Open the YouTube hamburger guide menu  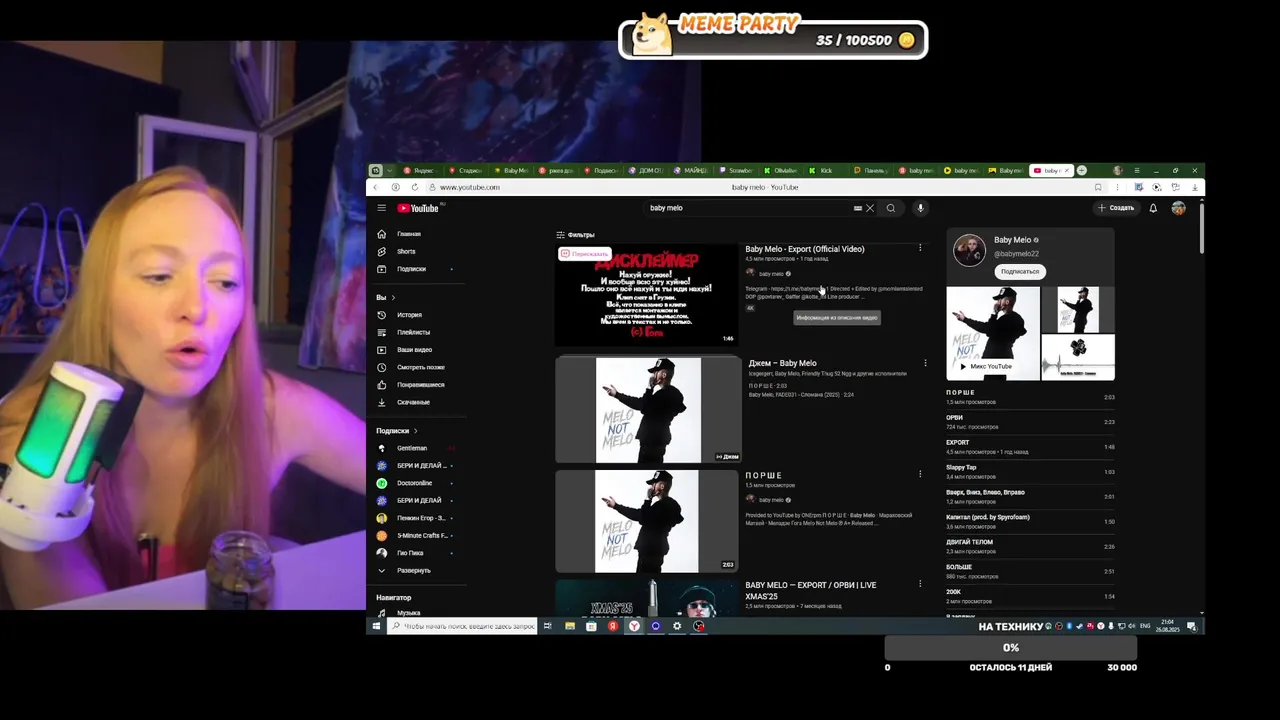pyautogui.click(x=381, y=208)
